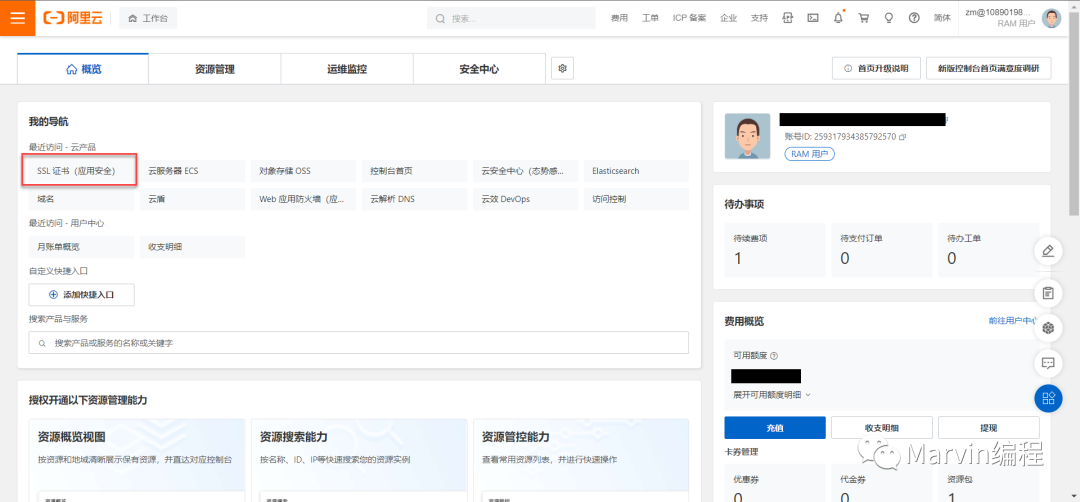Screen dimensions: 1080x502
Task: Open 云效 DevOps shortcut
Action: 525,199
